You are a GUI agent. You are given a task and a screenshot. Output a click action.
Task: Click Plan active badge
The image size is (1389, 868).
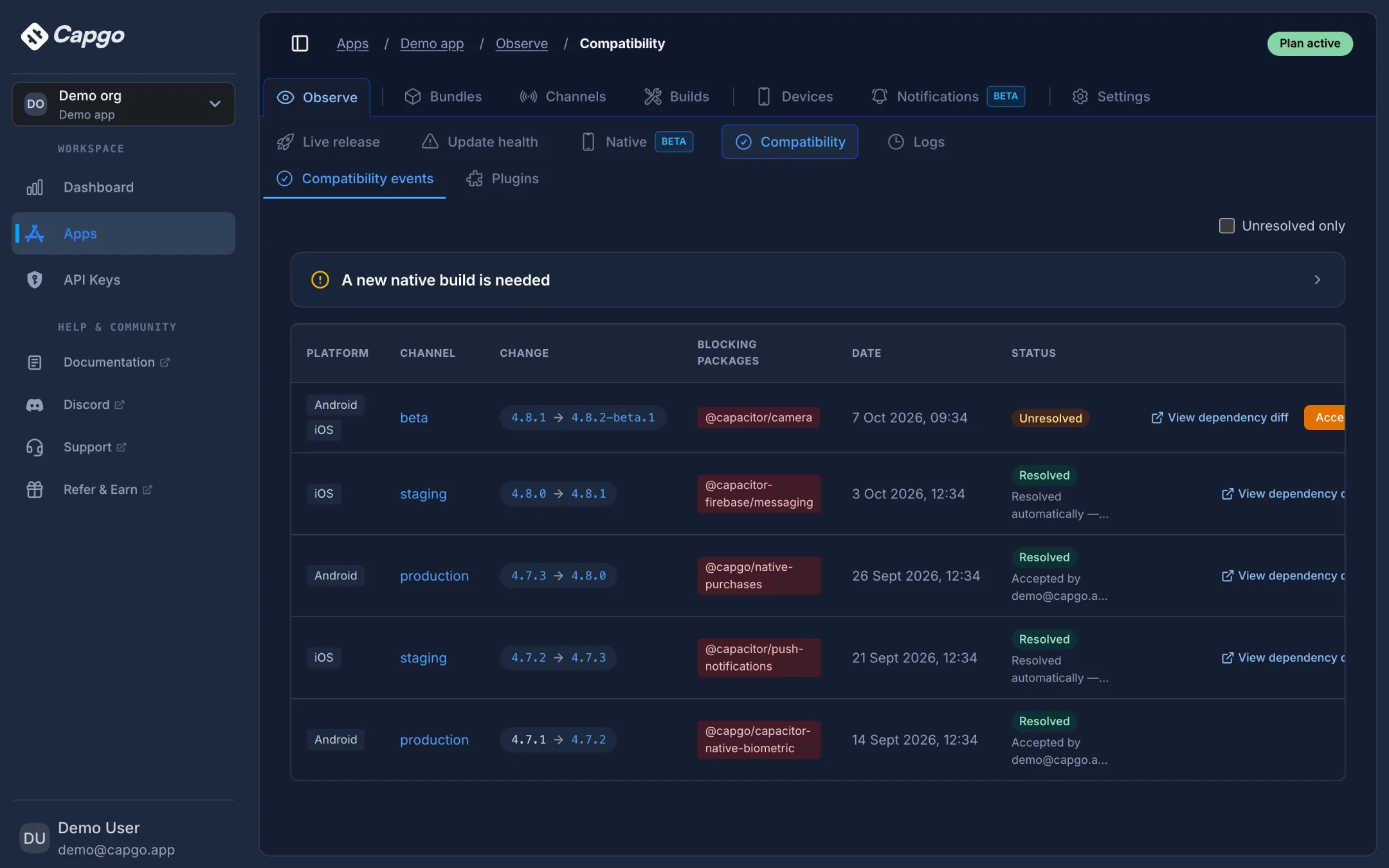coord(1310,43)
